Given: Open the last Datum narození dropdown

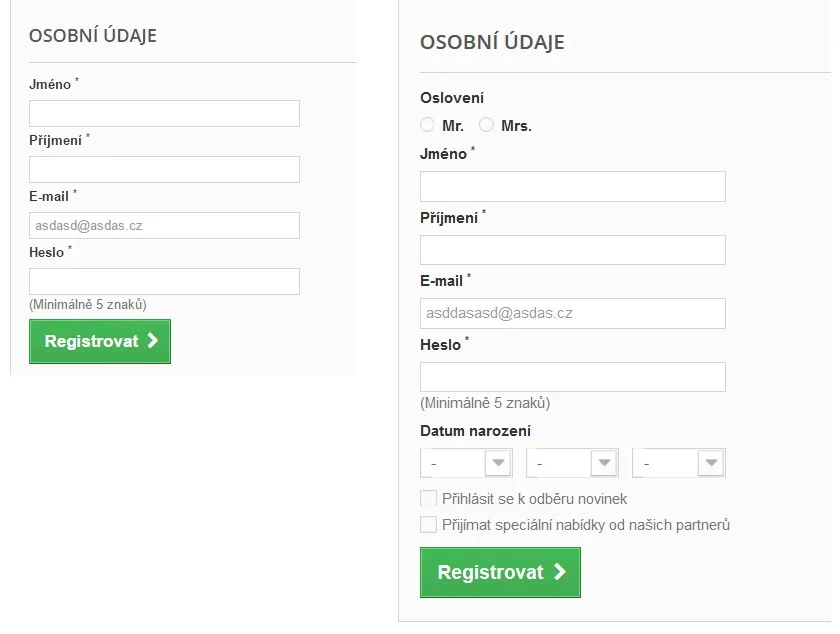Looking at the screenshot, I should (679, 463).
